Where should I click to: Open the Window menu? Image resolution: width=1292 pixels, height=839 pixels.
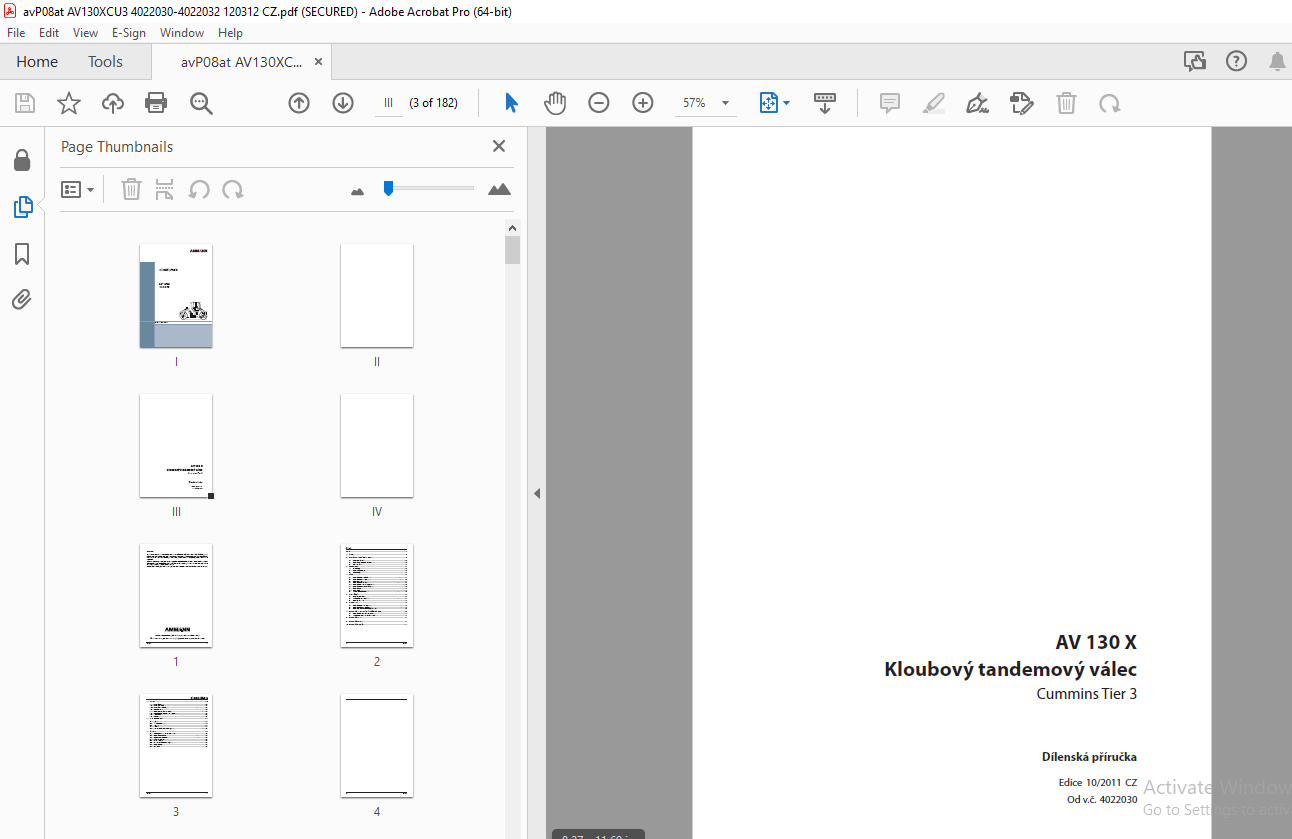[x=182, y=33]
